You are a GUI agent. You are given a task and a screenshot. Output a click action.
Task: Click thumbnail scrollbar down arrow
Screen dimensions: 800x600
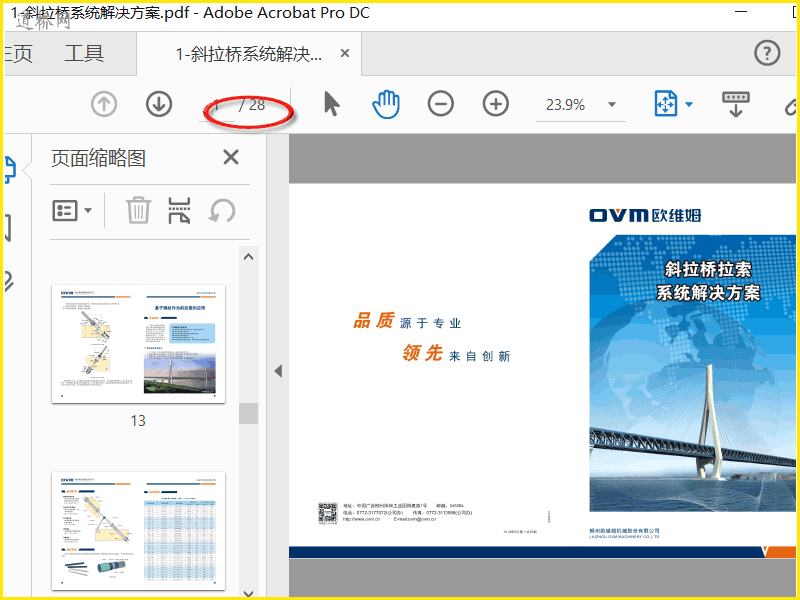pyautogui.click(x=248, y=593)
